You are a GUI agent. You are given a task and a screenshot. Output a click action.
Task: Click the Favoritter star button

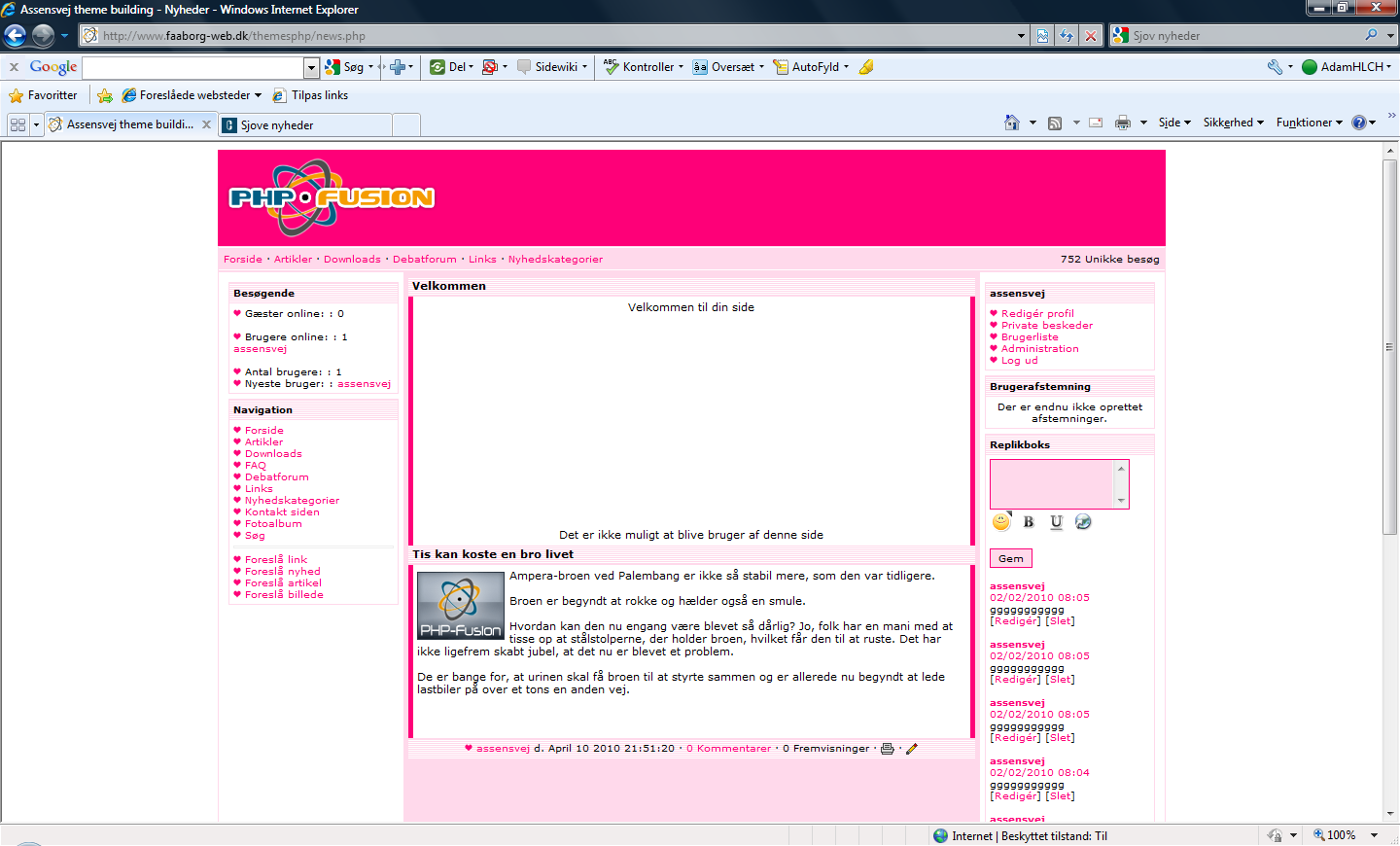coord(43,95)
